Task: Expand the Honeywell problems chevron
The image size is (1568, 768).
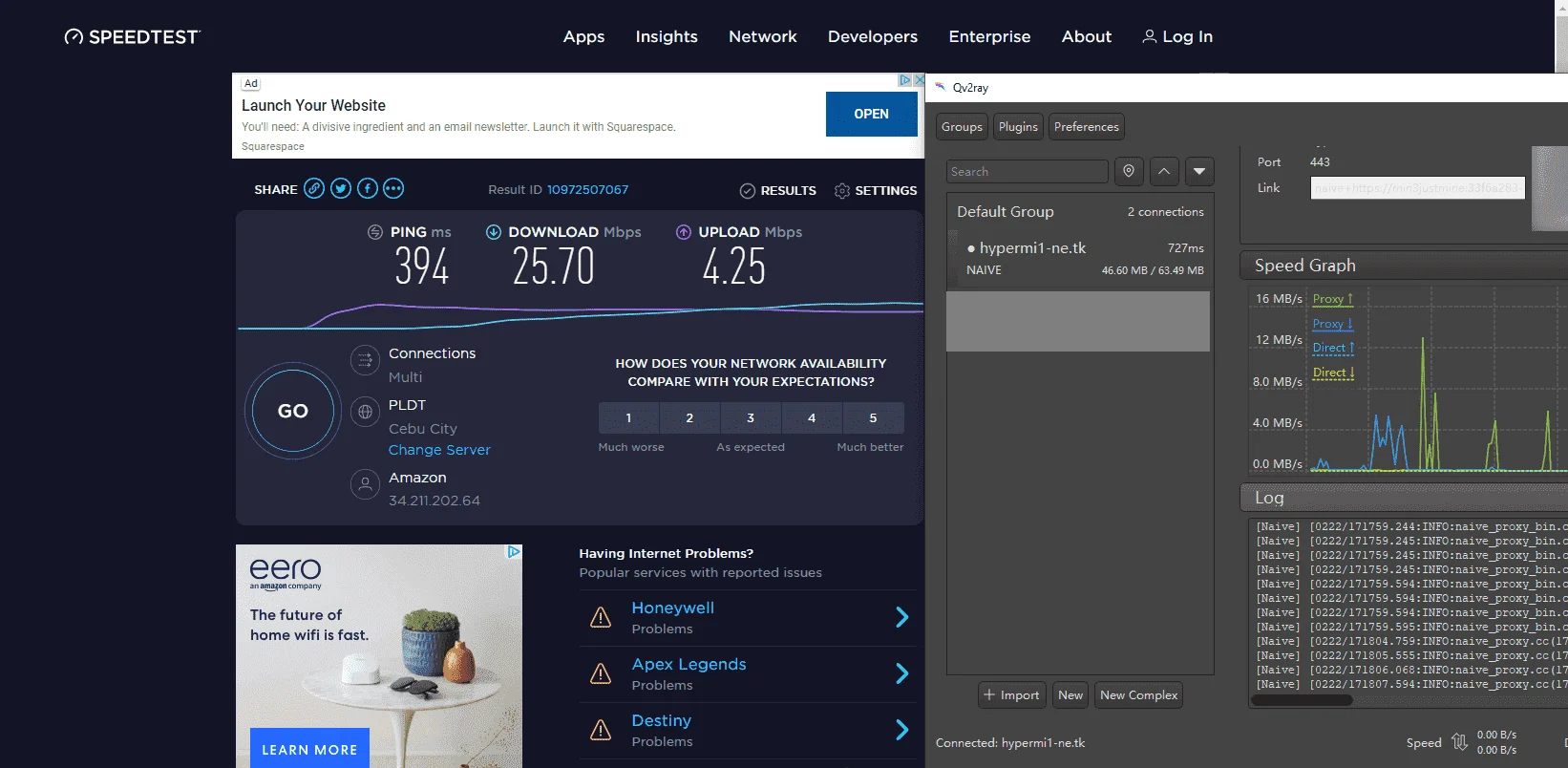Action: pos(902,617)
